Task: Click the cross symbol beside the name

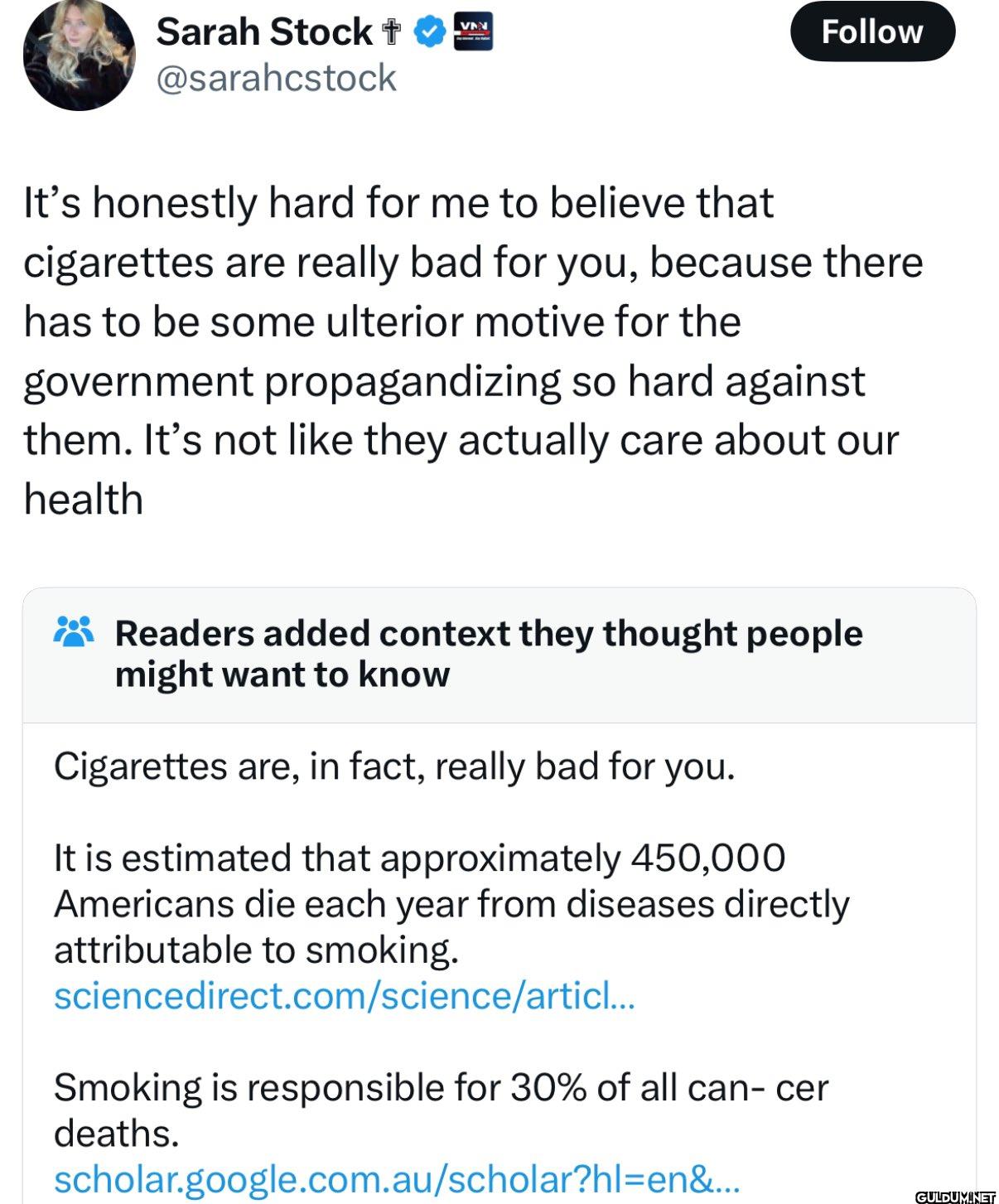Action: (392, 33)
